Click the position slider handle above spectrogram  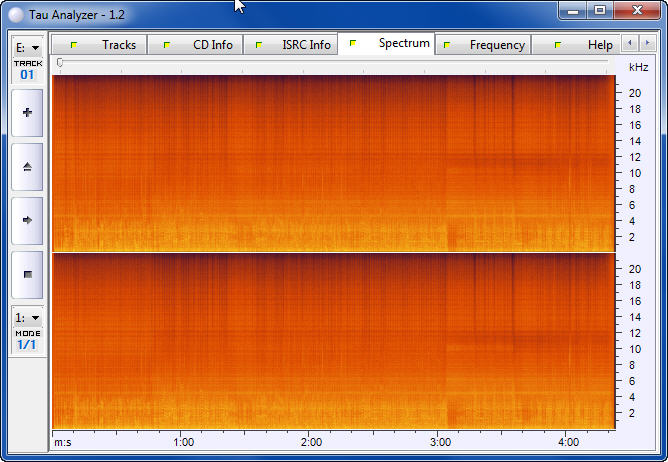coord(60,63)
